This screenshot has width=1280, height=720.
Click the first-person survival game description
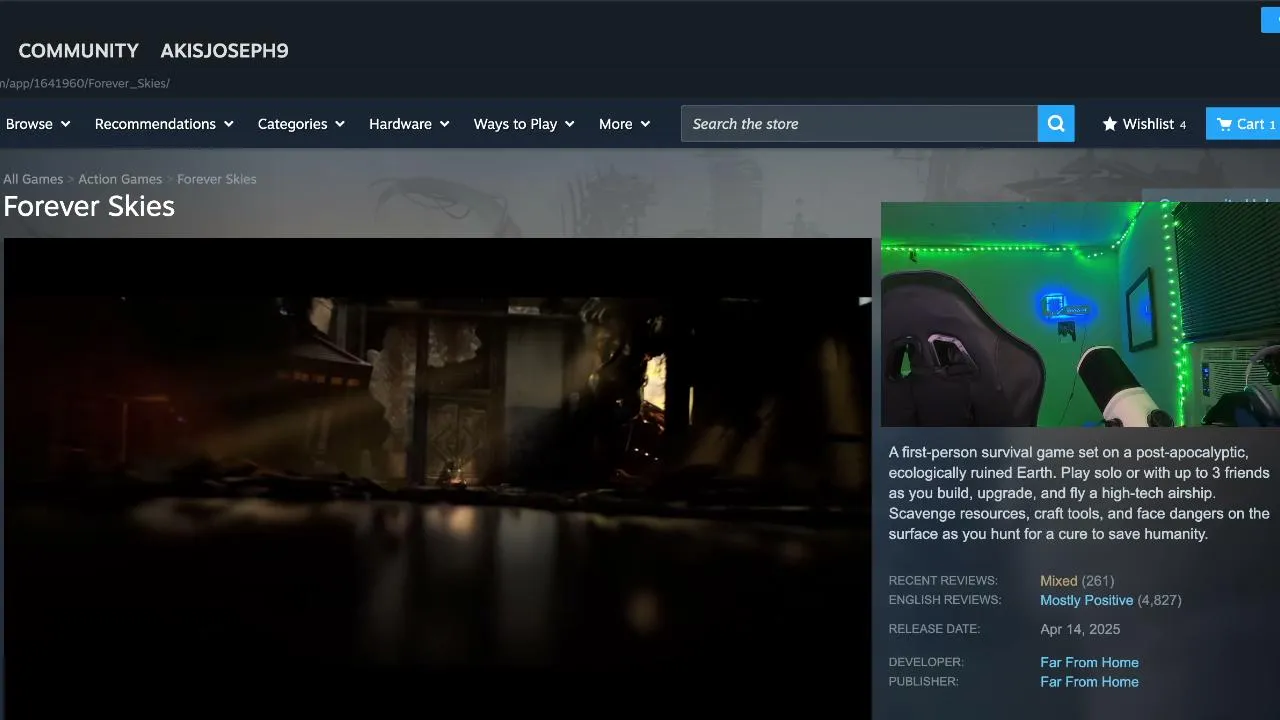click(x=1080, y=493)
